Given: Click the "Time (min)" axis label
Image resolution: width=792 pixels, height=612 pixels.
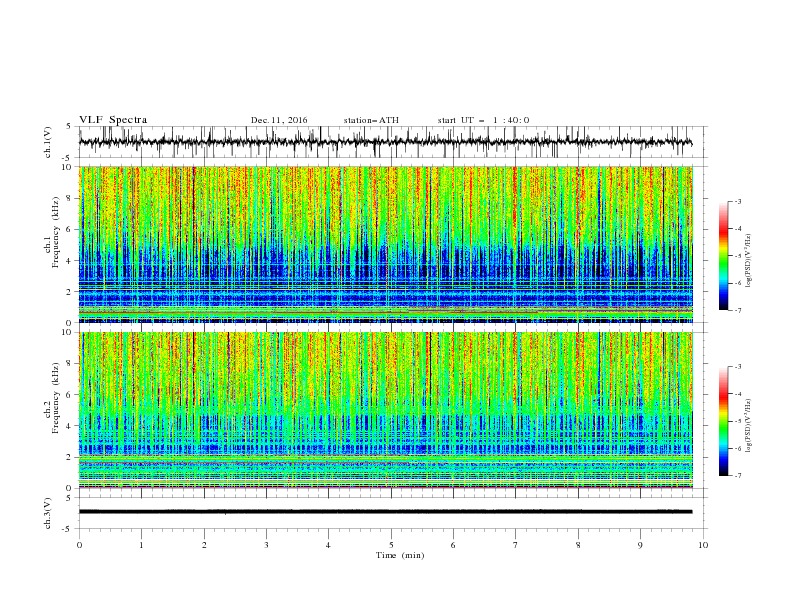Looking at the screenshot, I should click(400, 555).
